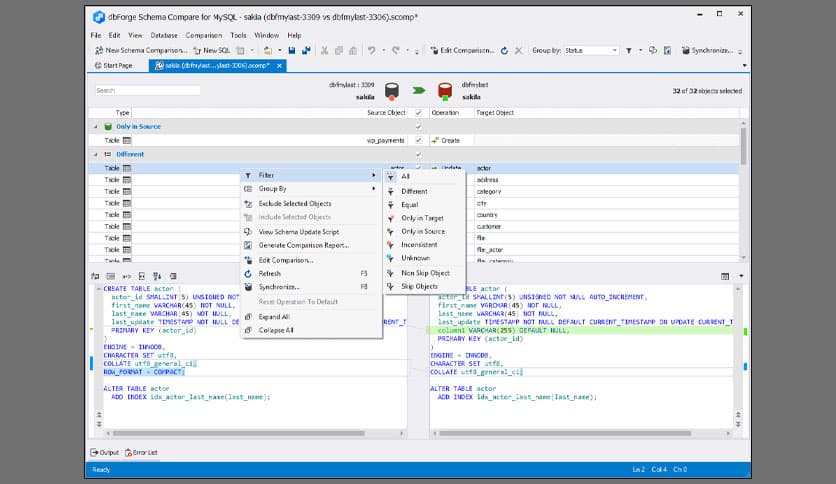
Task: Open the Comparison menu
Action: click(x=204, y=35)
